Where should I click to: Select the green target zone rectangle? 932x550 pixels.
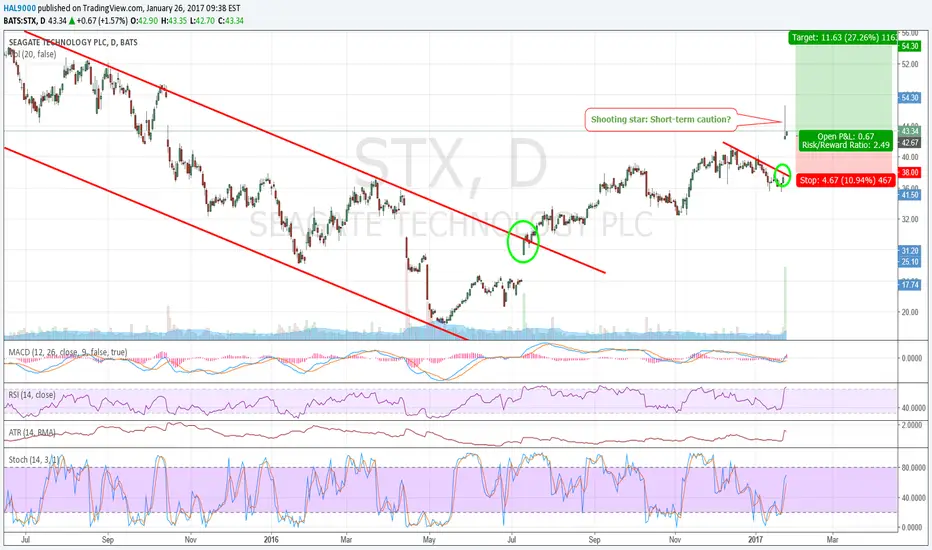[843, 86]
